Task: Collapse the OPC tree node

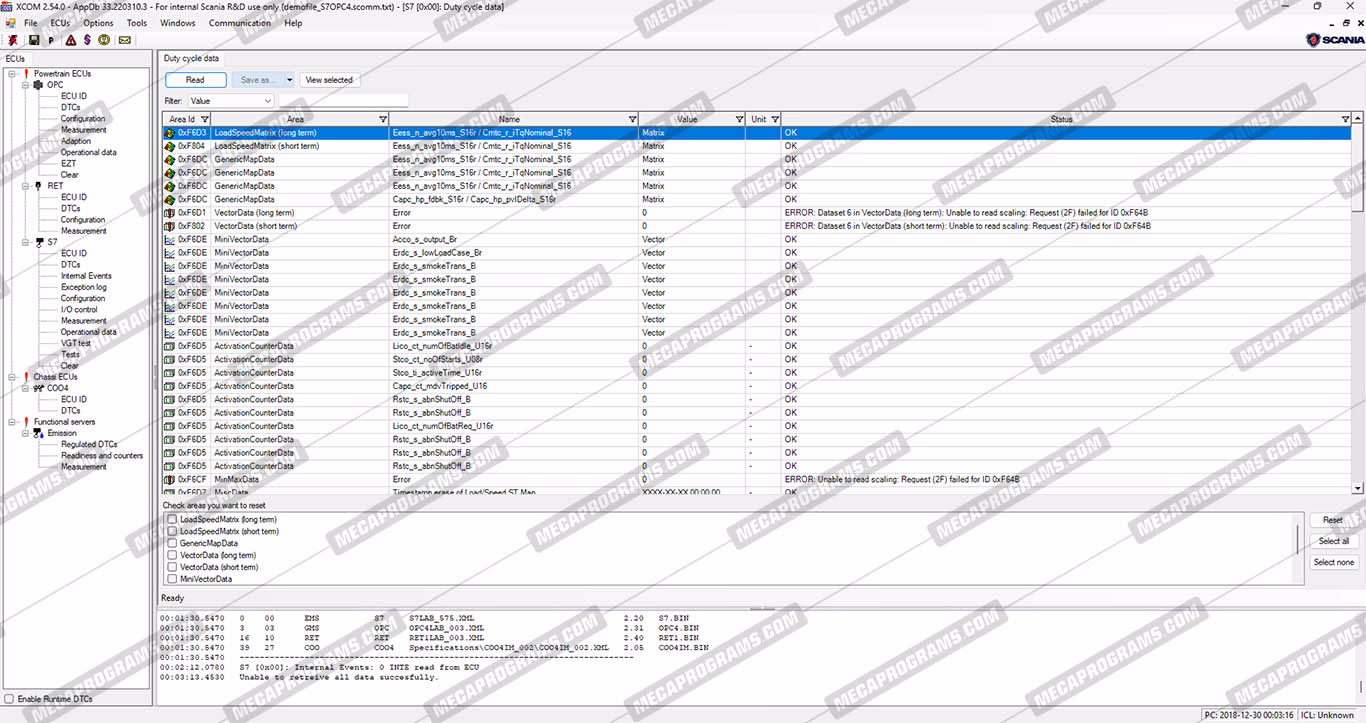Action: click(26, 85)
